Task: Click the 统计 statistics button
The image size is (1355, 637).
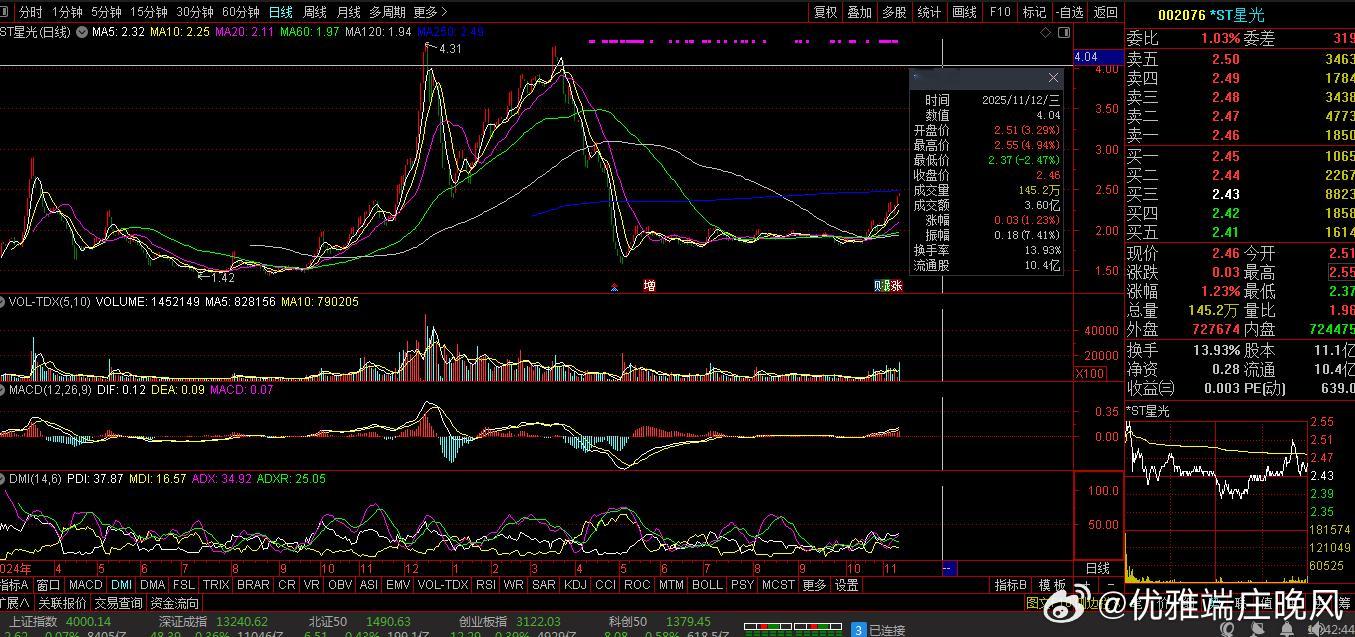Action: tap(929, 12)
